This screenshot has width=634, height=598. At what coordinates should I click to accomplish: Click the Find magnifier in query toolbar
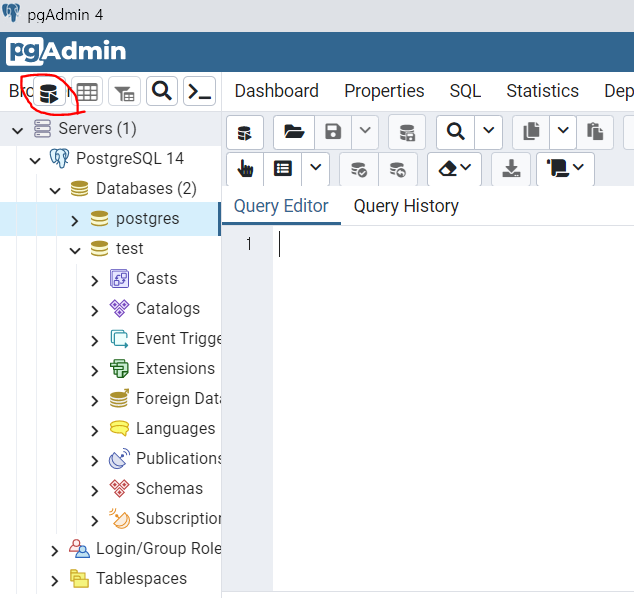(455, 132)
